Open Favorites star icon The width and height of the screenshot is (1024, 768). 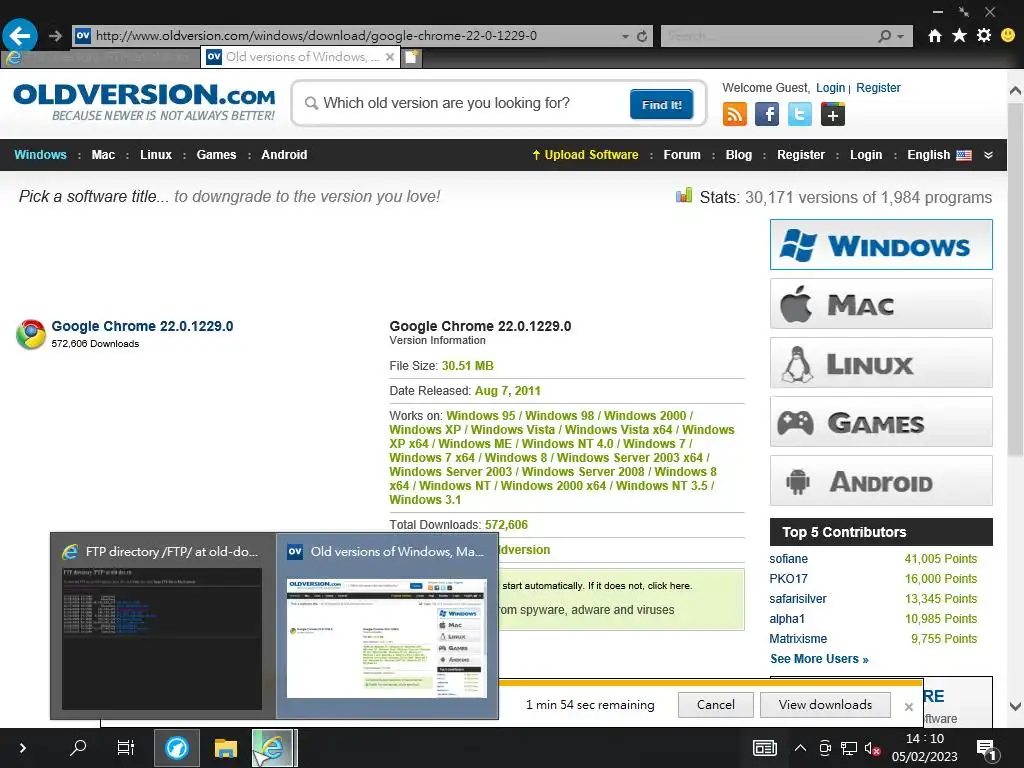pos(959,35)
